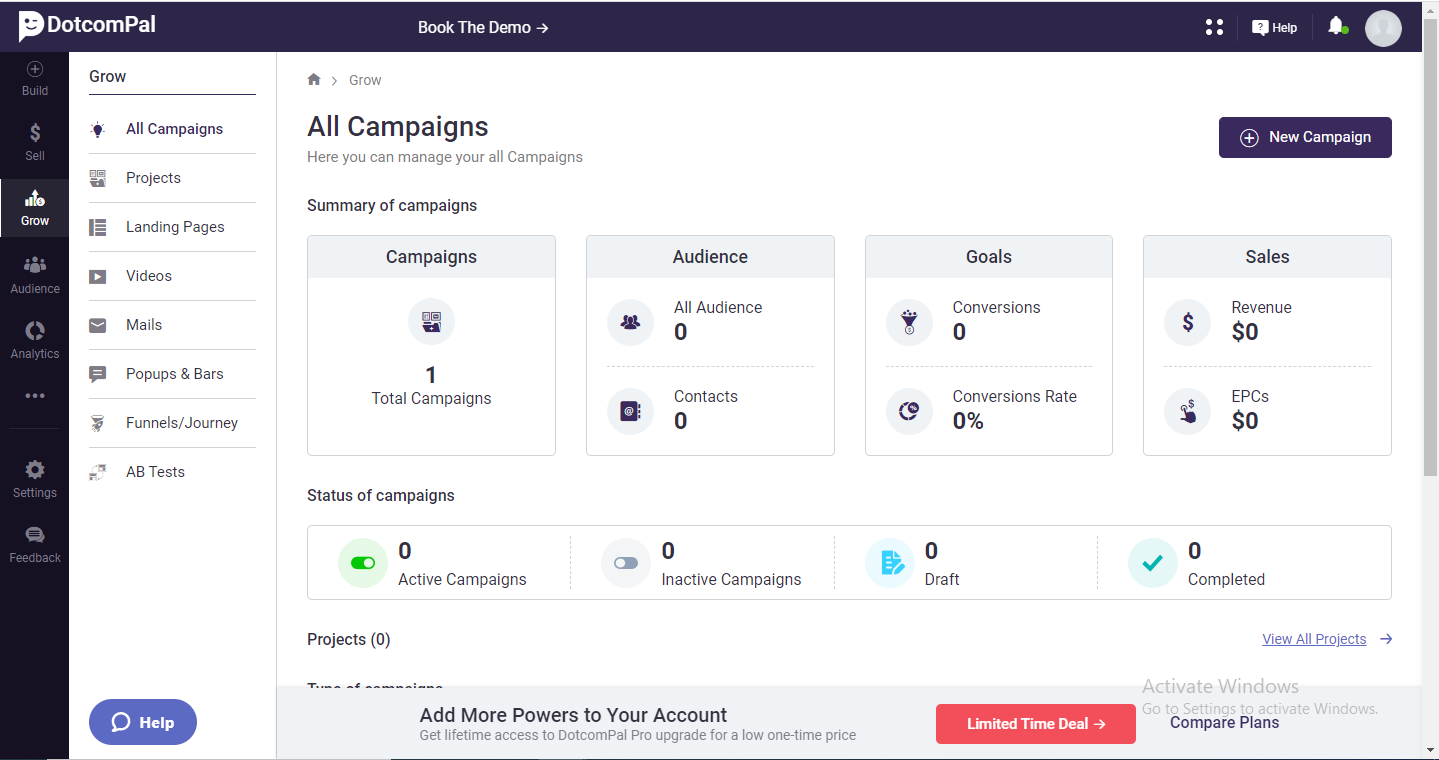Open the apps grid icon in header
The width and height of the screenshot is (1439, 760).
click(x=1215, y=27)
